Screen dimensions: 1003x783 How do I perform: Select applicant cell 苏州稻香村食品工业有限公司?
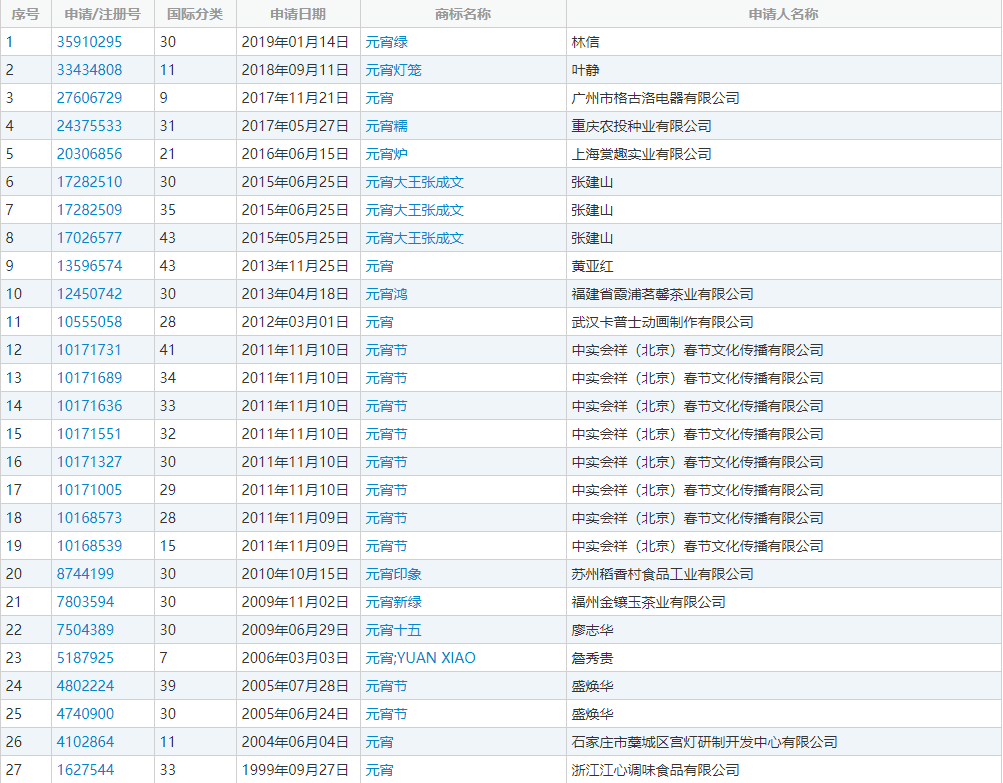pyautogui.click(x=662, y=574)
